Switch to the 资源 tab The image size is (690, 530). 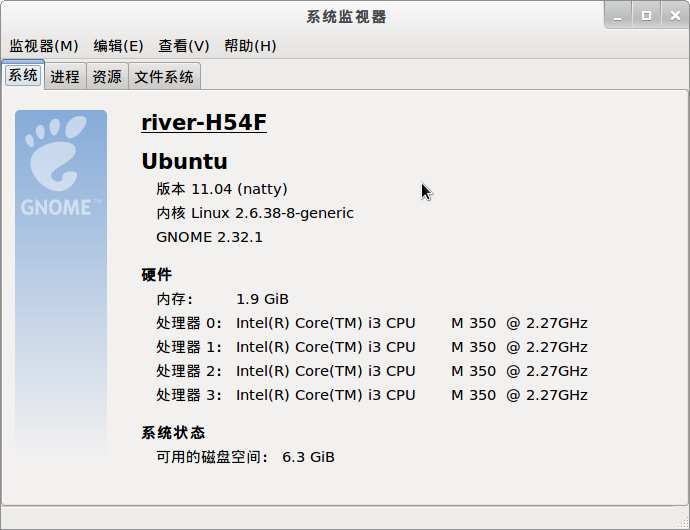(x=107, y=77)
